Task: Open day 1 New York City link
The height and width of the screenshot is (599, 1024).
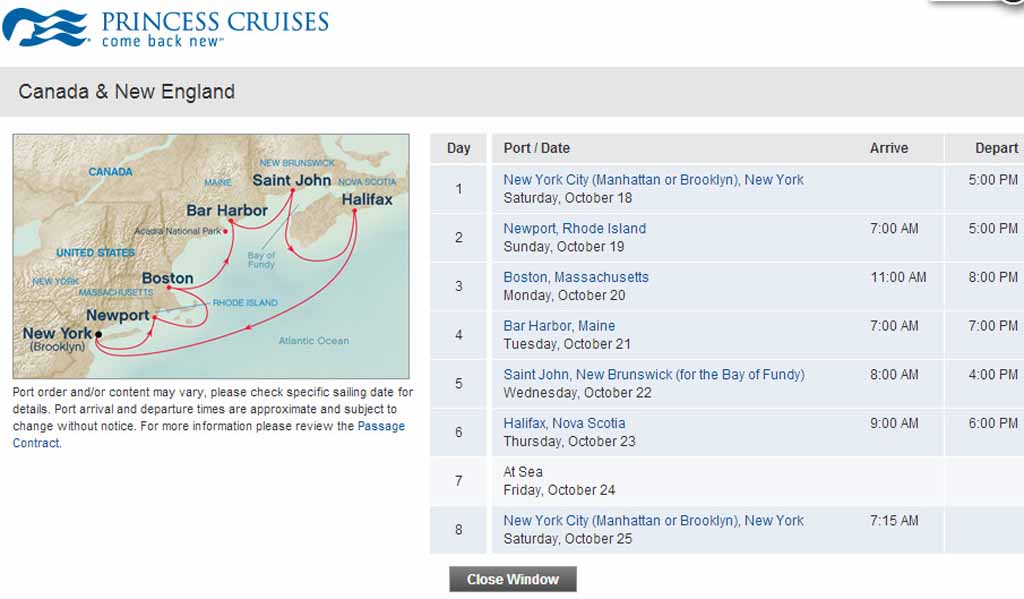Action: click(653, 180)
